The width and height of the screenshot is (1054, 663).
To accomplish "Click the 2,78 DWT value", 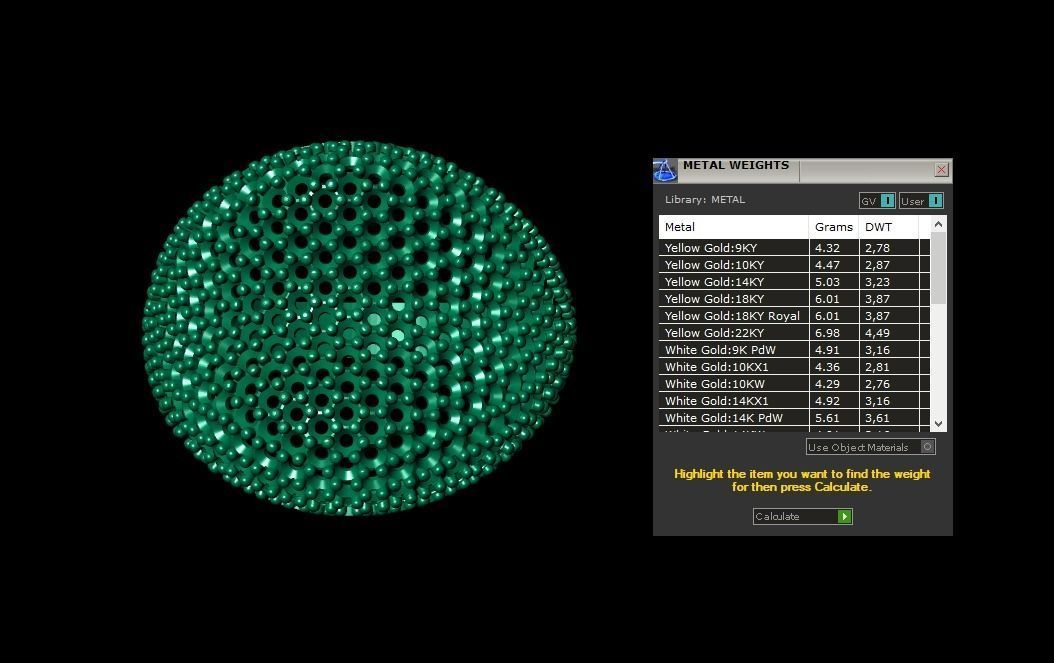I will (x=877, y=248).
